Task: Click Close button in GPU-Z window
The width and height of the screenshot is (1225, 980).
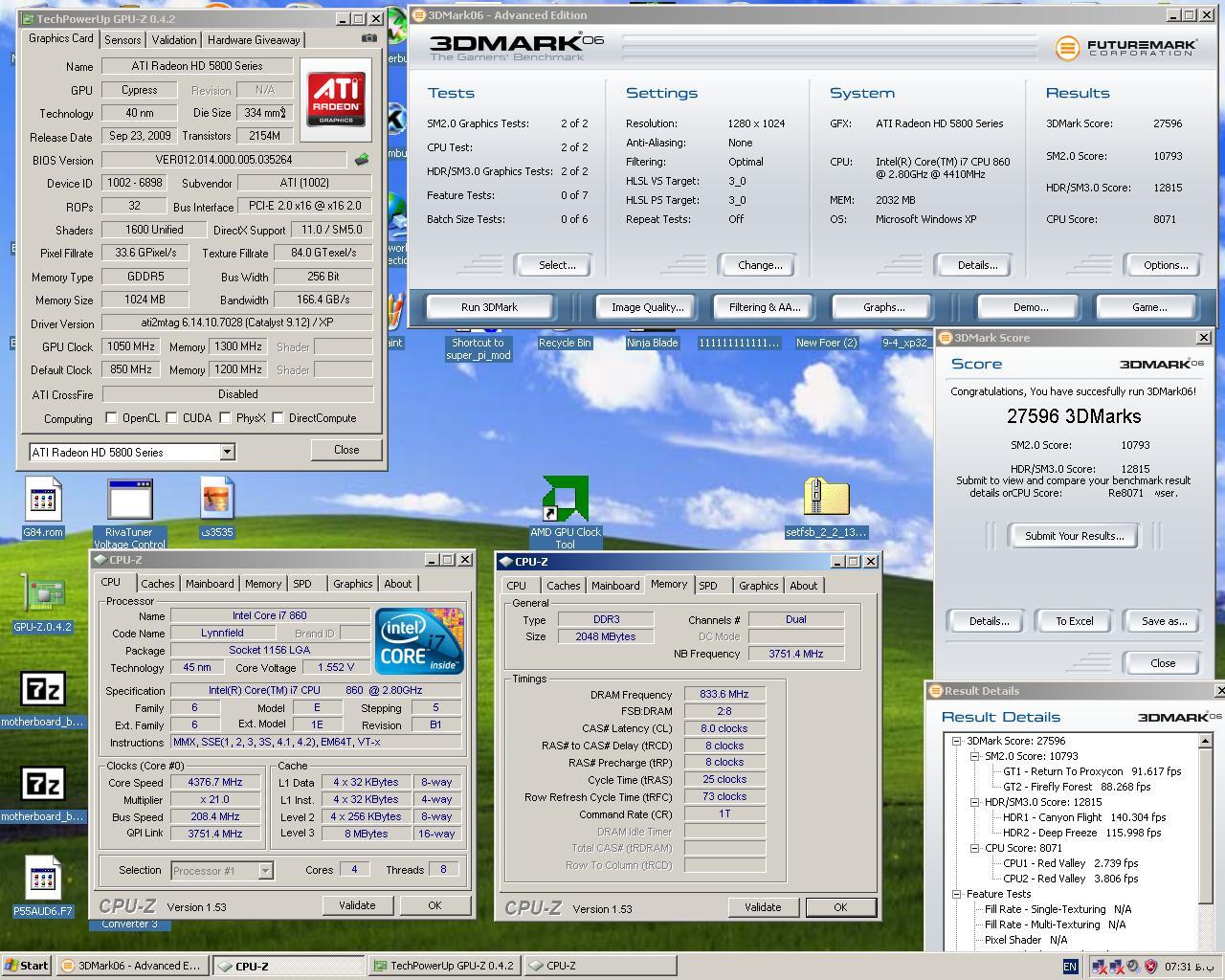Action: point(346,450)
